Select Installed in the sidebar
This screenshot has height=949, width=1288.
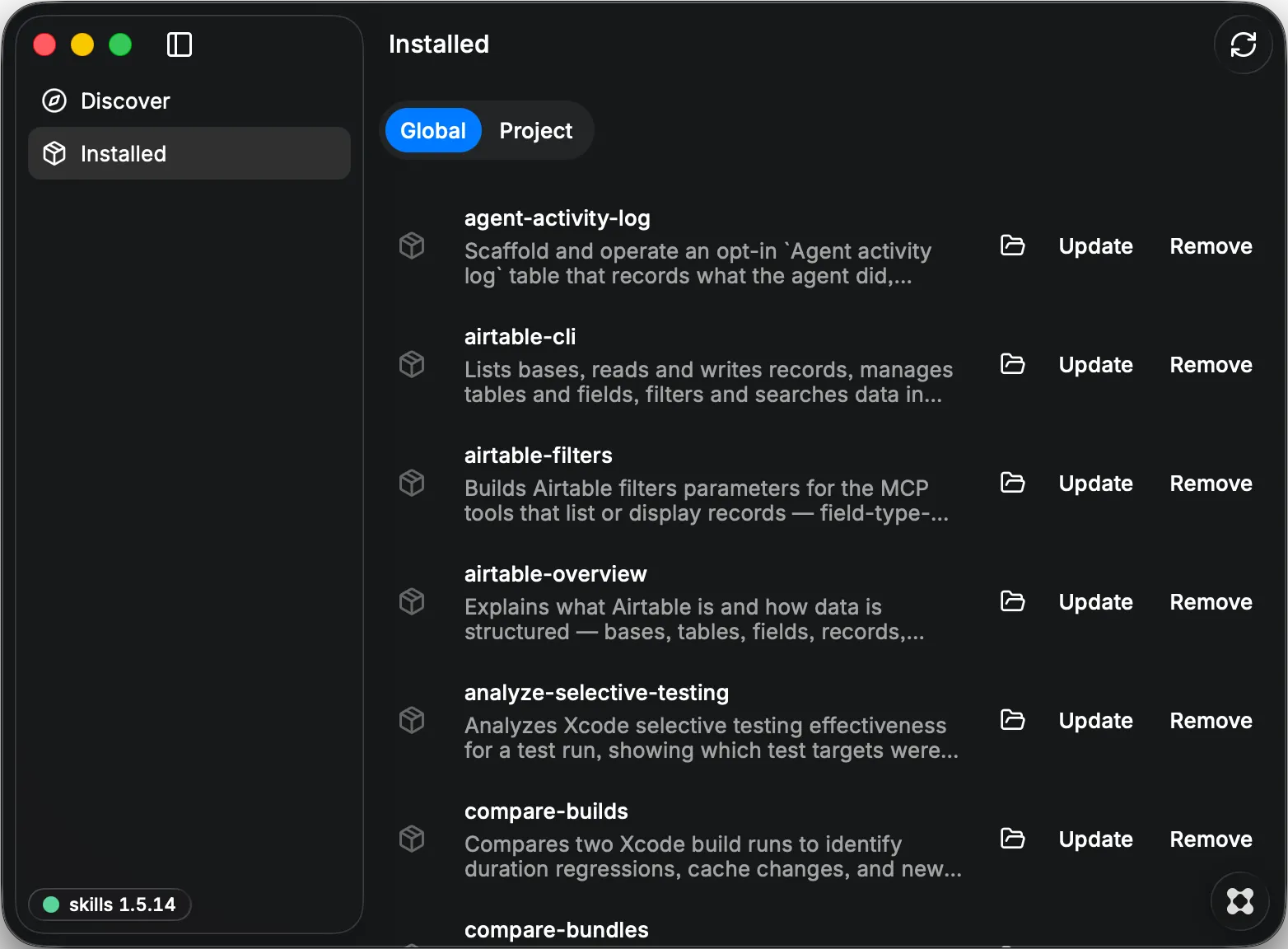(x=189, y=153)
